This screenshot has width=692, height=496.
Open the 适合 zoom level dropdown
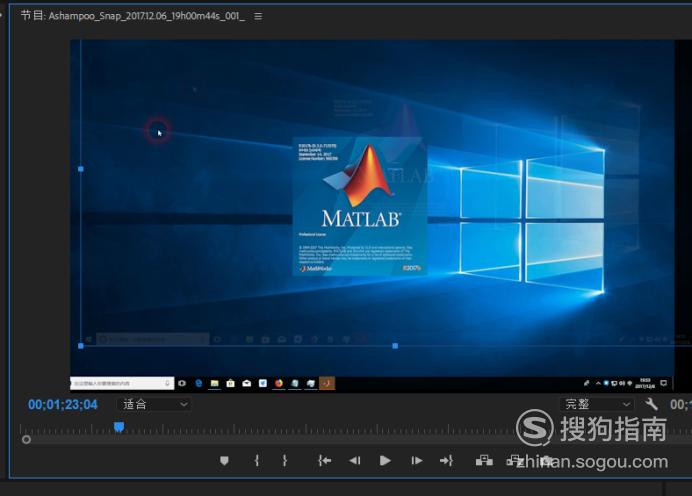[154, 404]
